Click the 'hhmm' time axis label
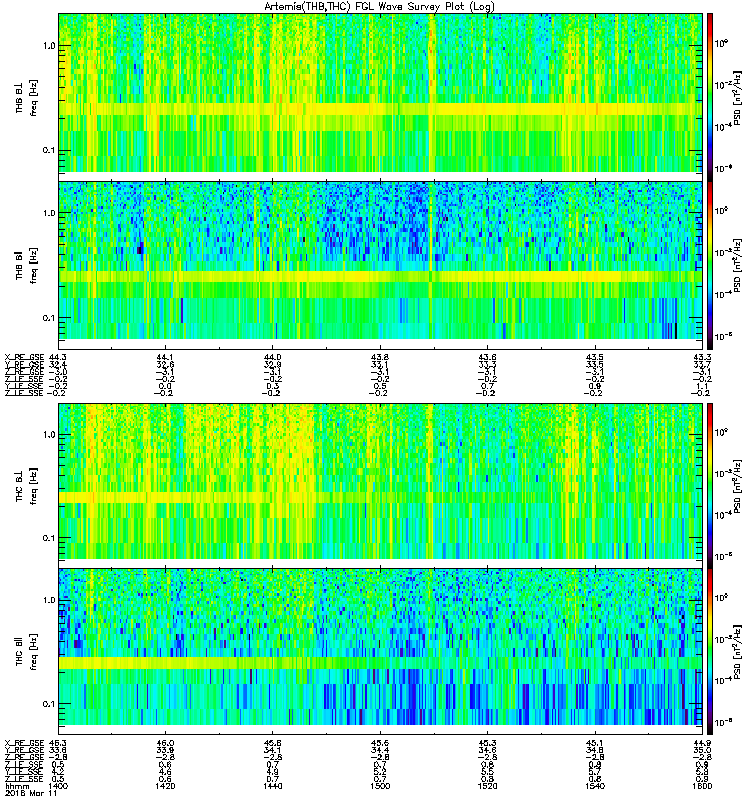This screenshot has height=800, width=750. pos(15,786)
